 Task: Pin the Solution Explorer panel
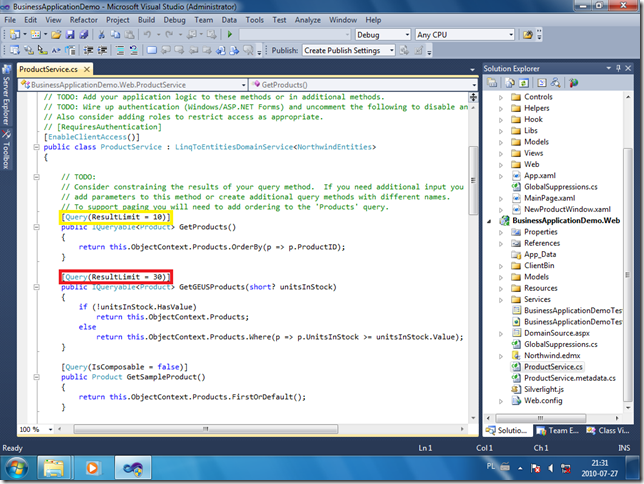click(619, 68)
